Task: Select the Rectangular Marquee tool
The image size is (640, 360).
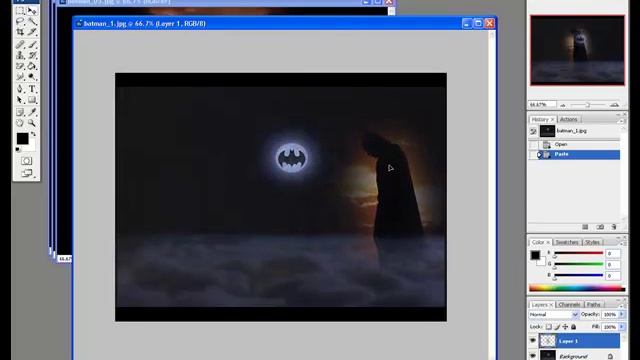Action: [20, 11]
